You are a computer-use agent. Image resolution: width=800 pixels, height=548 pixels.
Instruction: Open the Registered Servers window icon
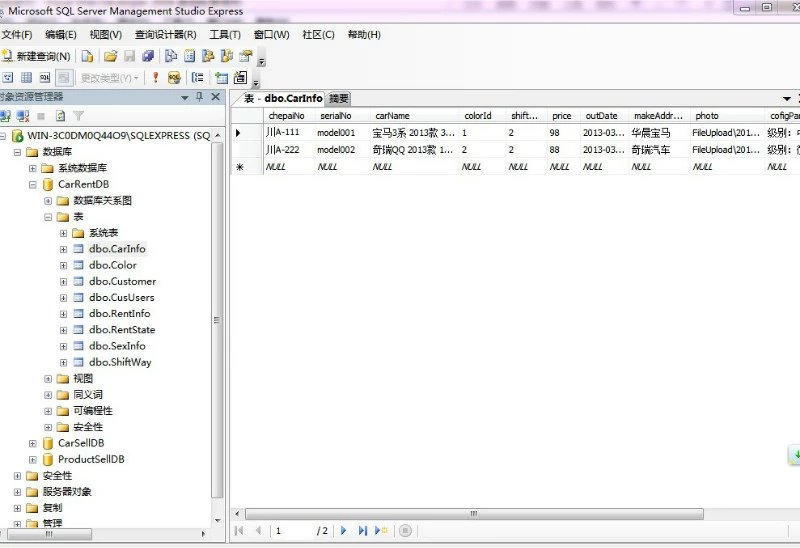pyautogui.click(x=171, y=56)
